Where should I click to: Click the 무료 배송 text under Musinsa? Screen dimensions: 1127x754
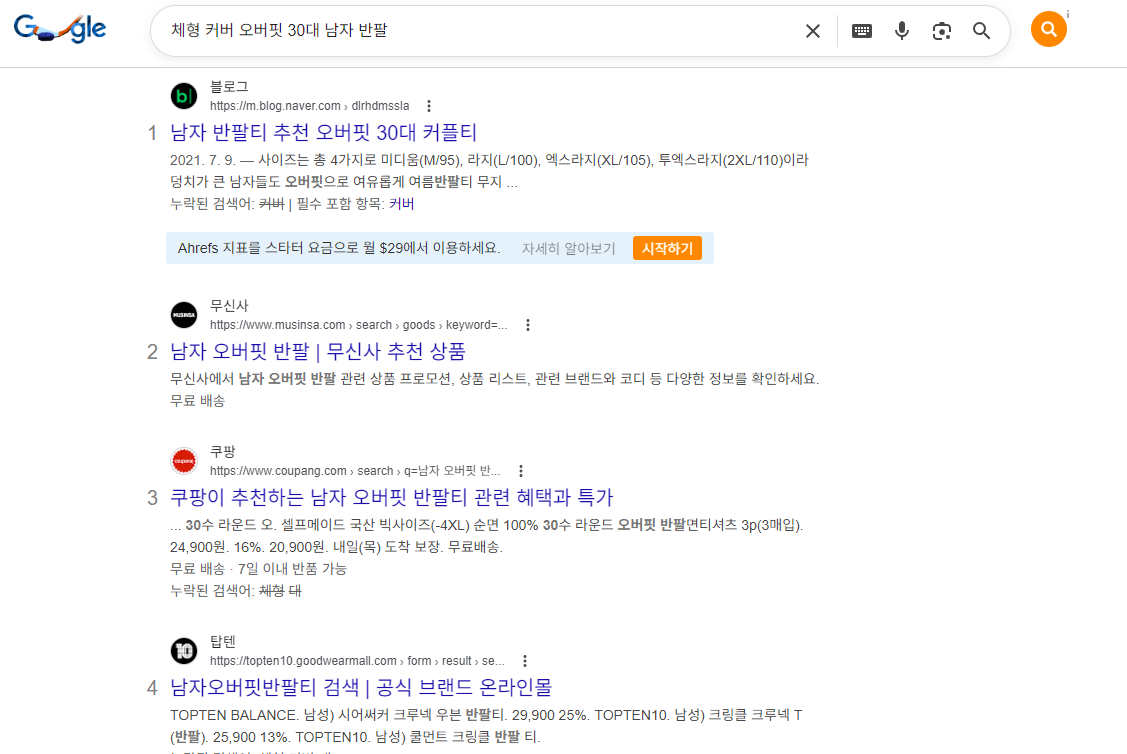pyautogui.click(x=198, y=400)
